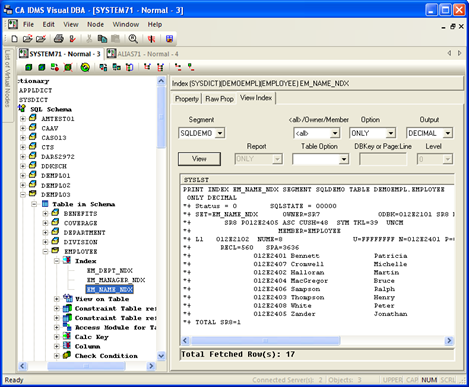Click the red-and-green tree icon left of the last
This screenshot has width=473, height=391.
[178, 68]
